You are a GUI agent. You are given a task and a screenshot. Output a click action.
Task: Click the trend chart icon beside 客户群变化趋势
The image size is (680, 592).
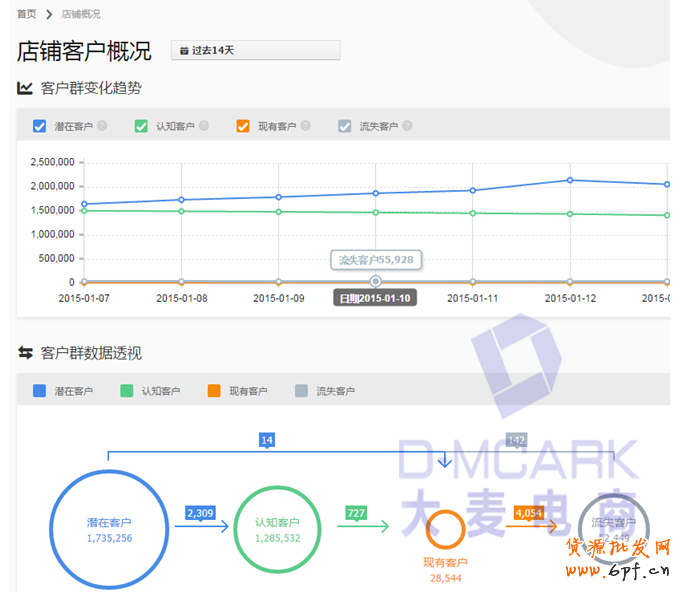25,88
